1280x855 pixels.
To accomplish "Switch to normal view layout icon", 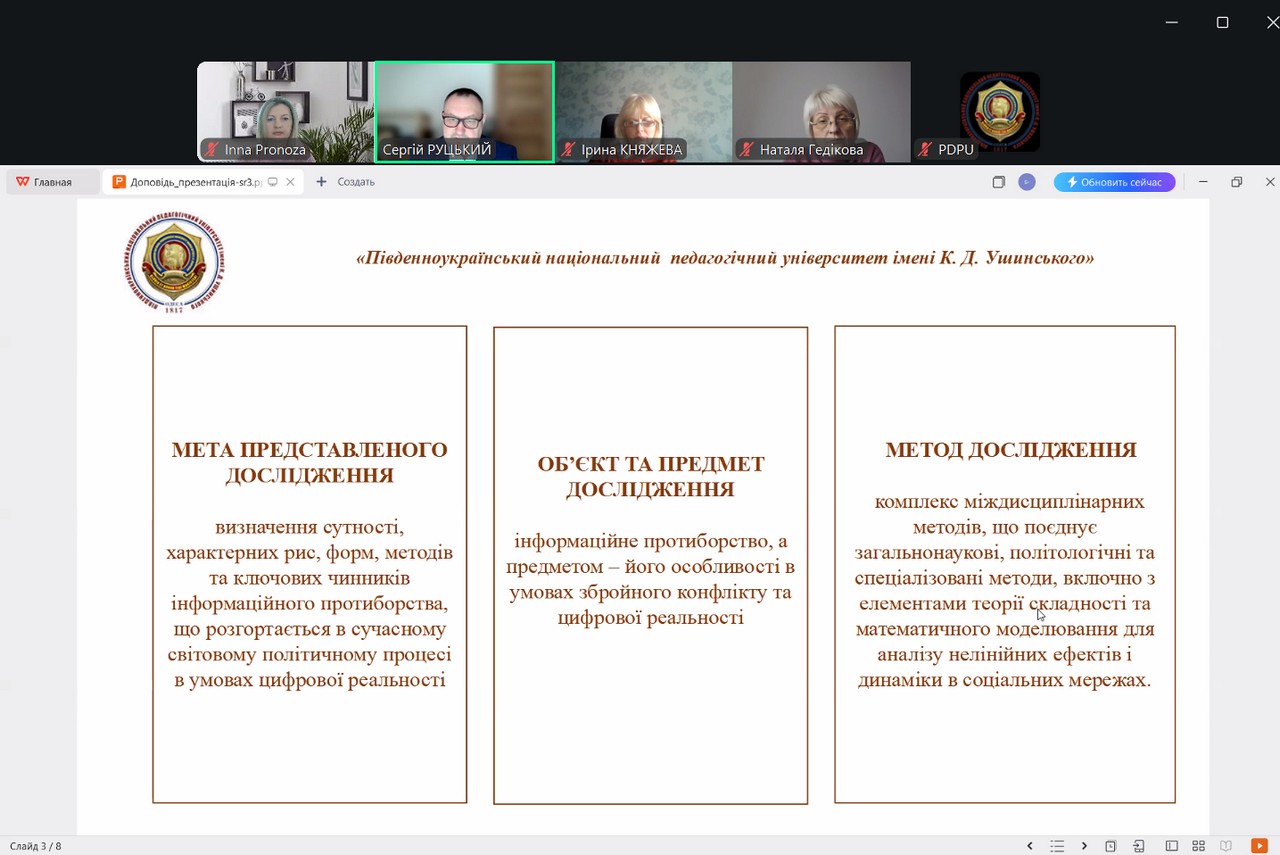I will (1172, 846).
